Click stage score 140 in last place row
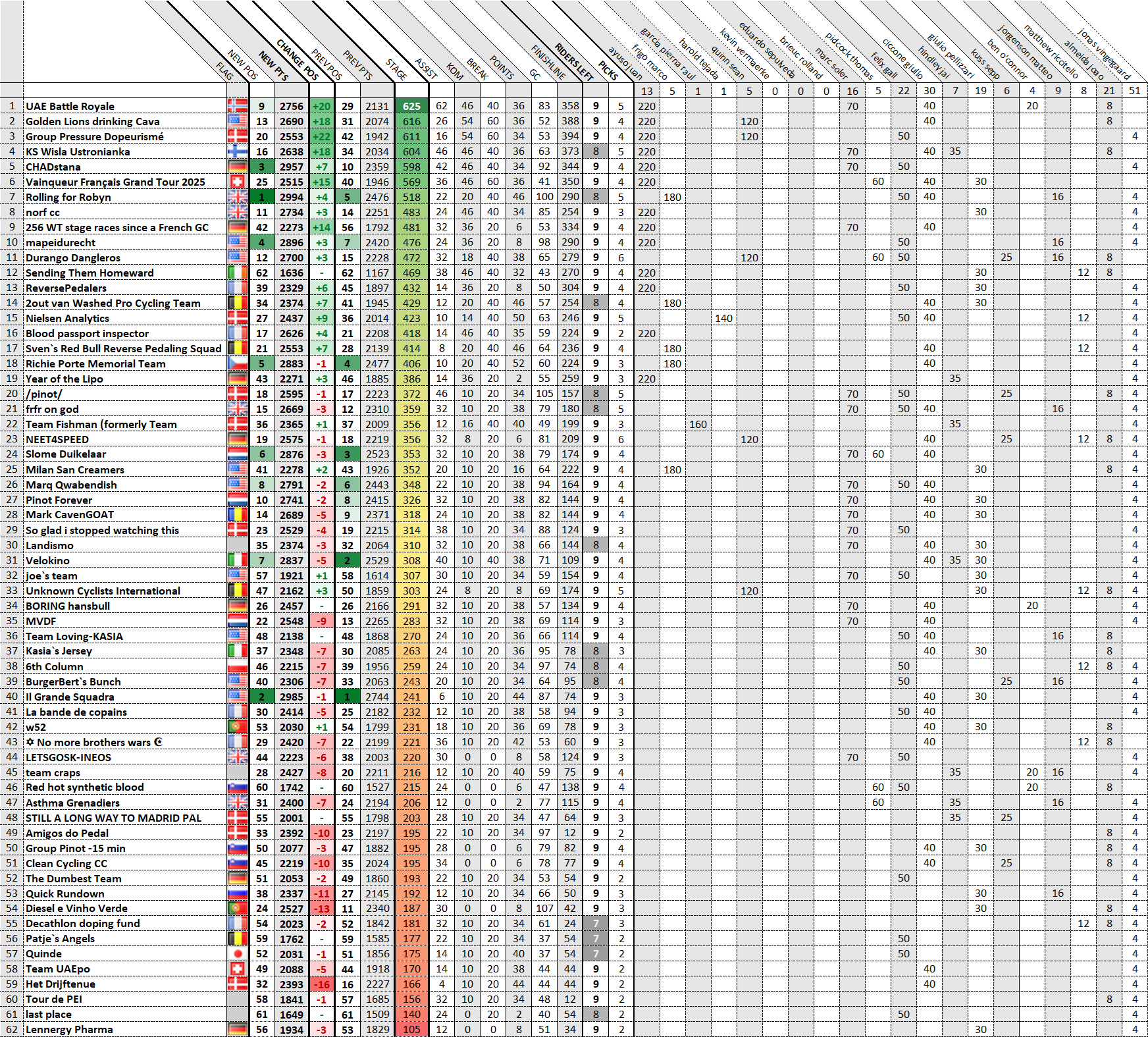Viewport: 1148px width, 1037px height. [411, 1015]
